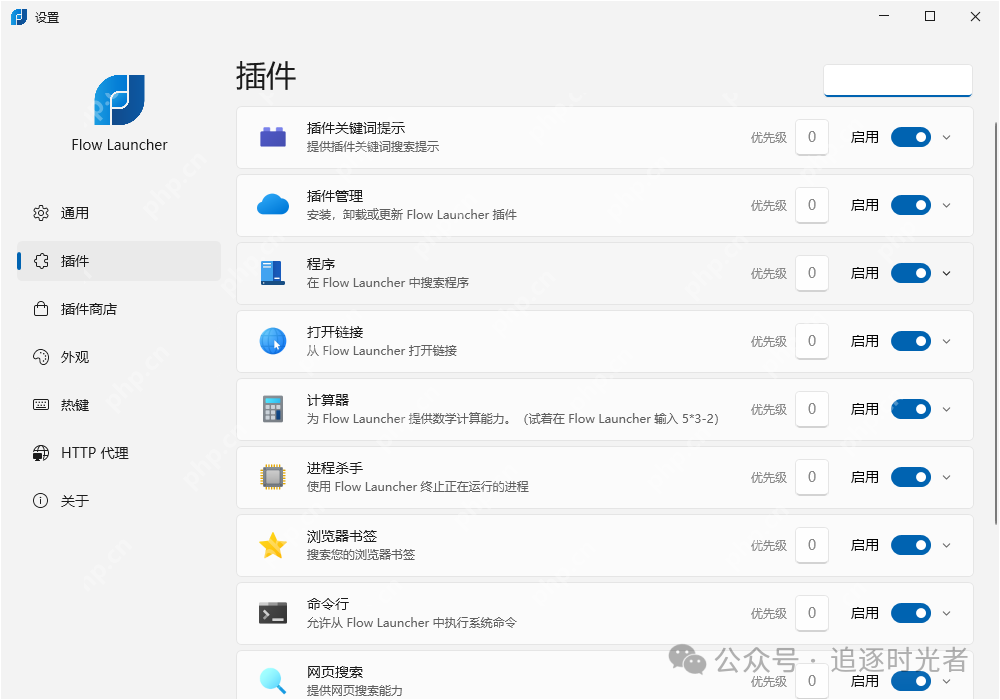Click the terminal icon of 命令行

click(x=273, y=613)
